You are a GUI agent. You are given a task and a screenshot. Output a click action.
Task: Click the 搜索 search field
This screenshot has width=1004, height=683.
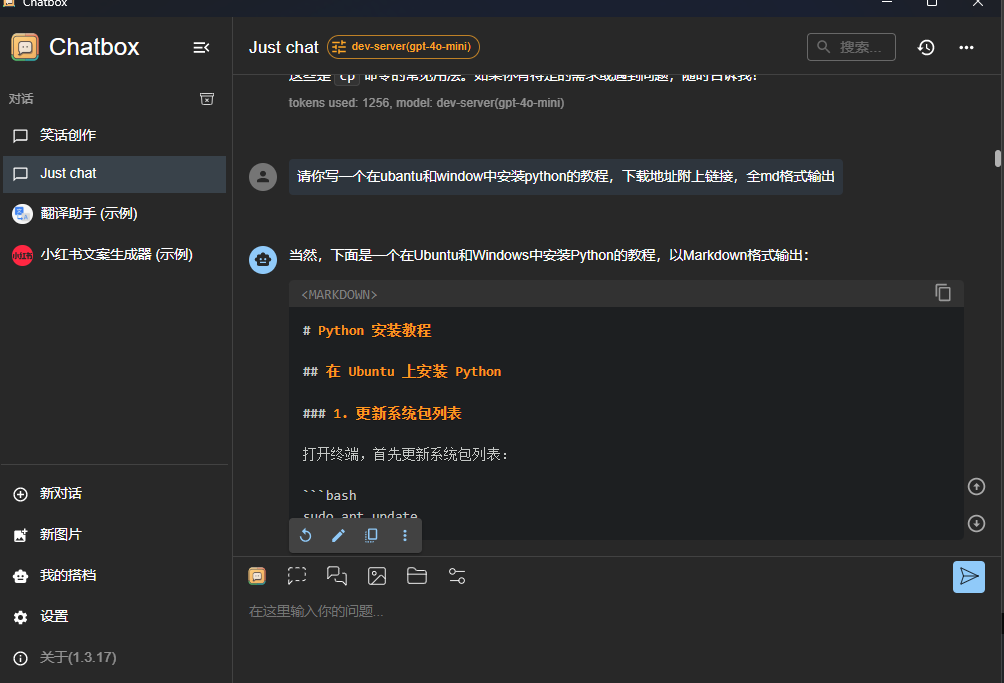coord(851,47)
